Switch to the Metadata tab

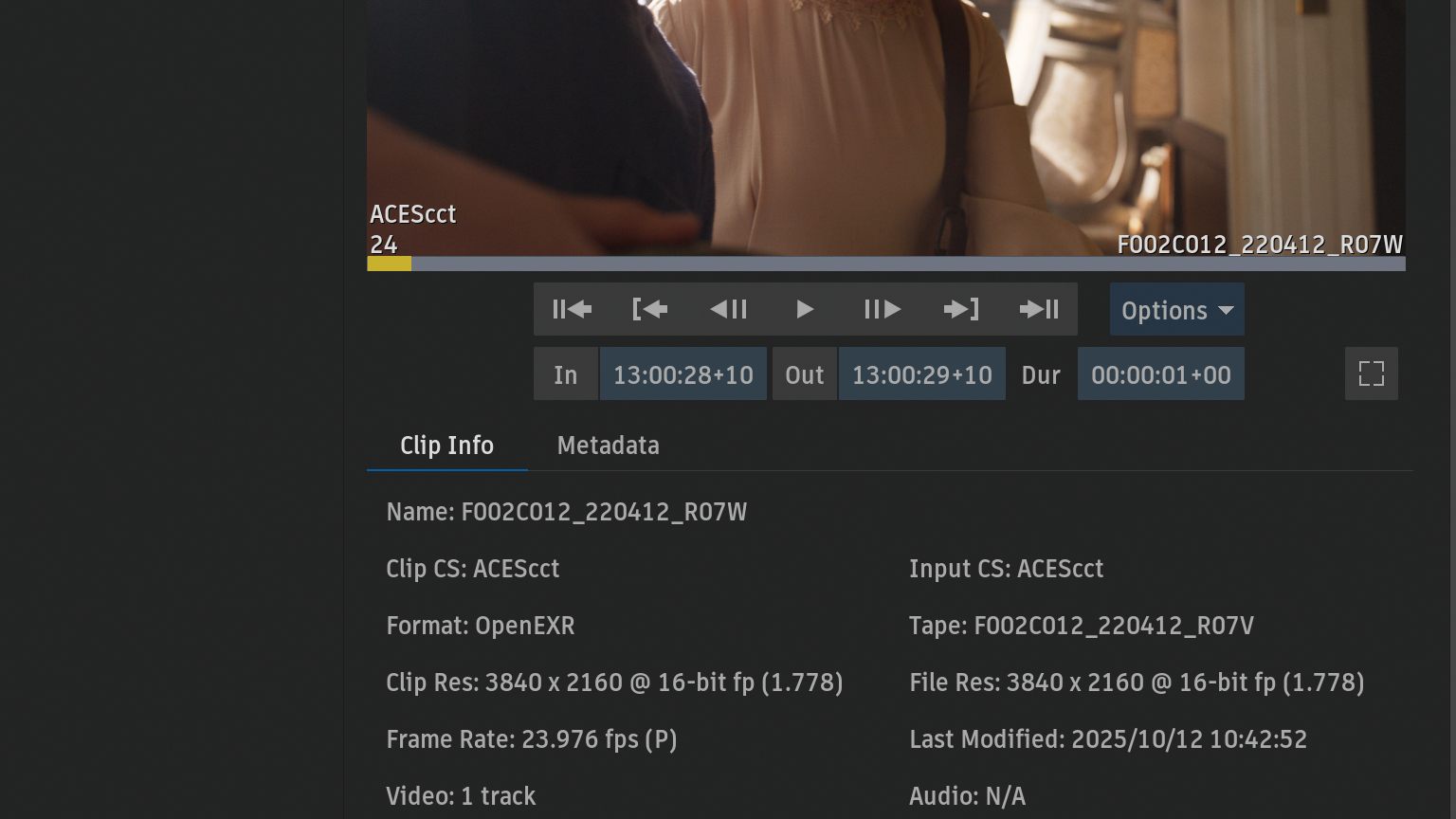click(608, 446)
